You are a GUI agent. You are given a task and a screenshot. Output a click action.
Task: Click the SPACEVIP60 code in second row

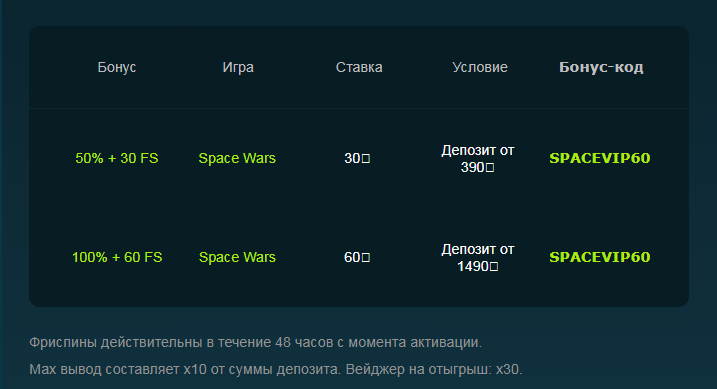tap(599, 257)
